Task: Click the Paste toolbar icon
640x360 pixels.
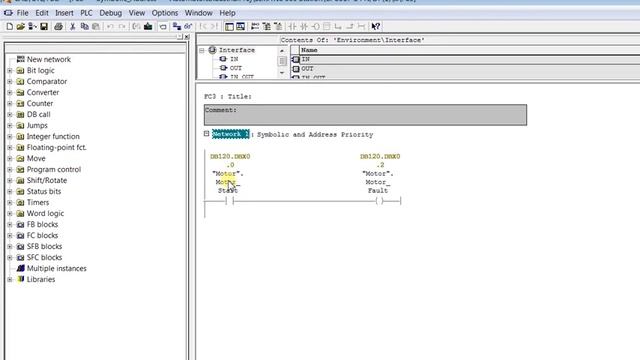Action: (96, 27)
